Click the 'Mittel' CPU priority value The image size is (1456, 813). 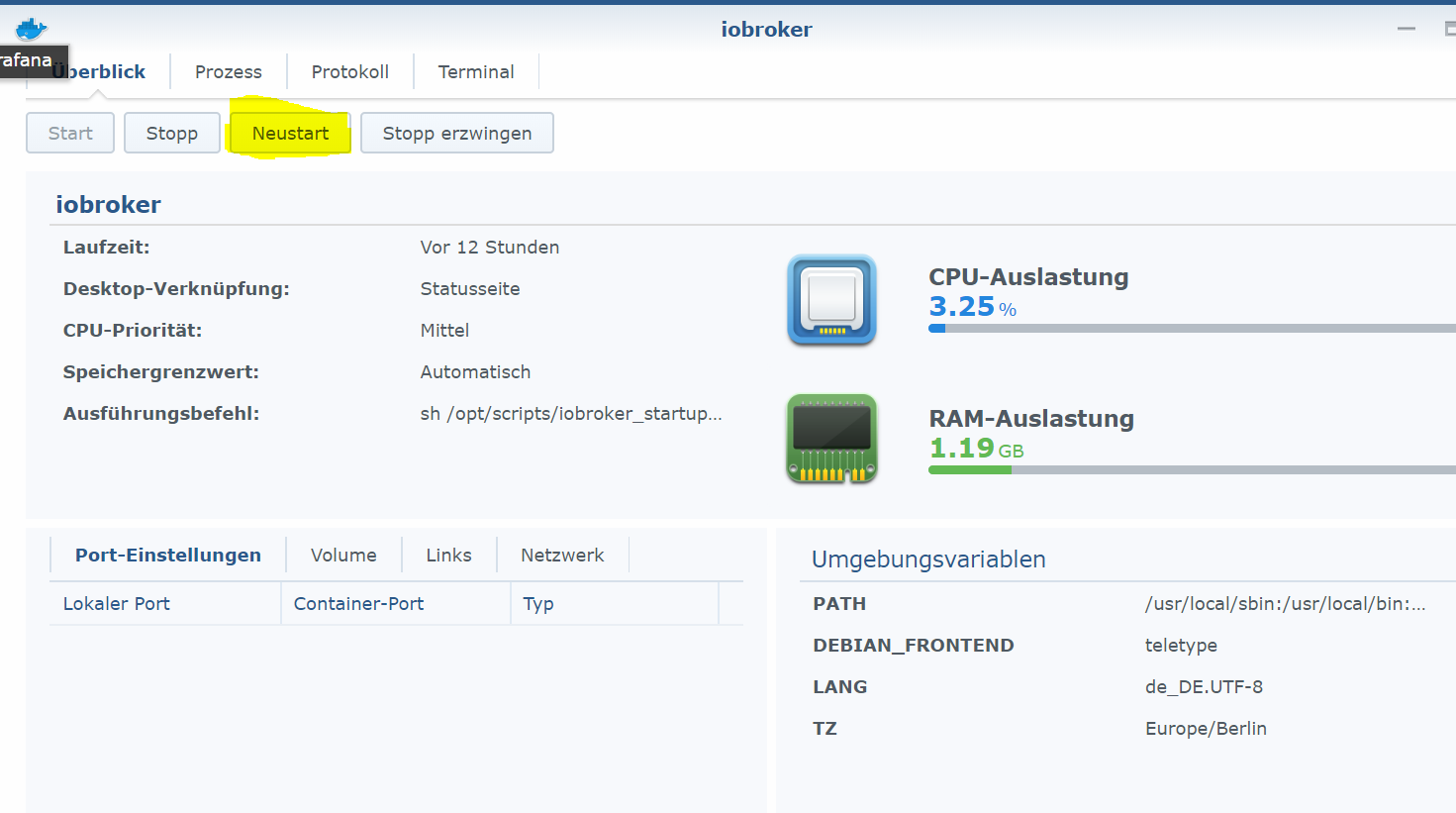click(x=444, y=331)
